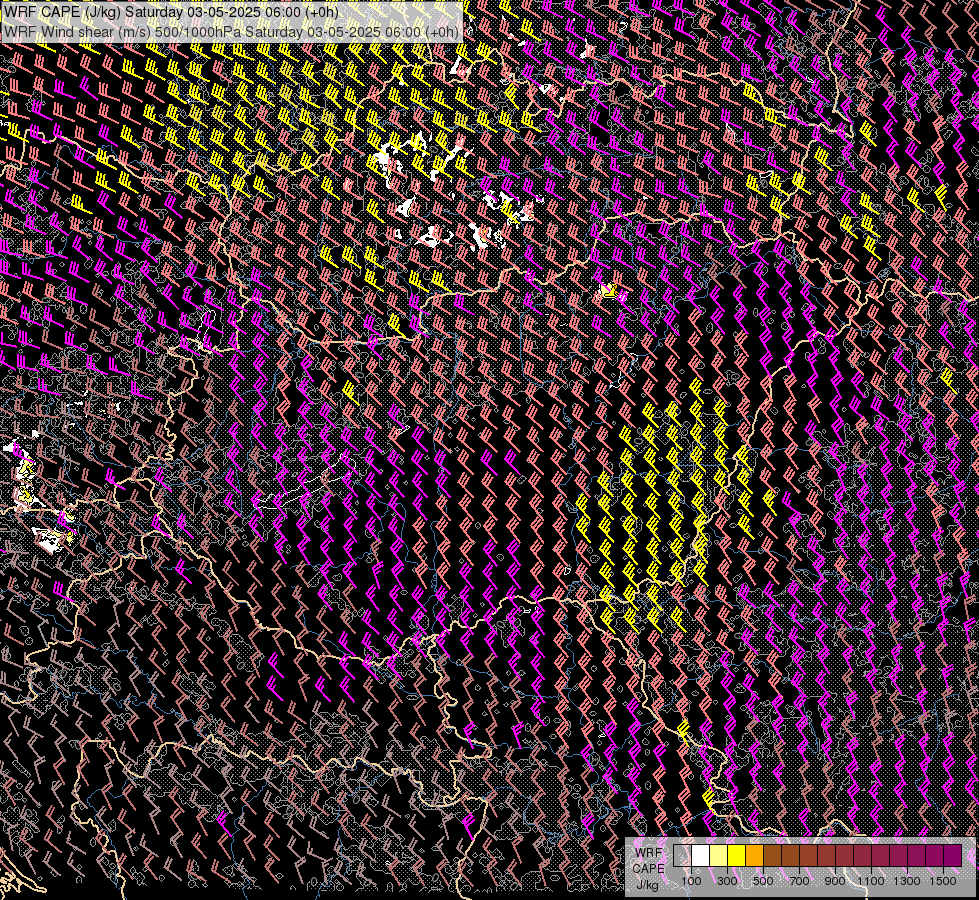Click the orange CAPE legend swatch
This screenshot has height=900, width=979.
[x=754, y=855]
